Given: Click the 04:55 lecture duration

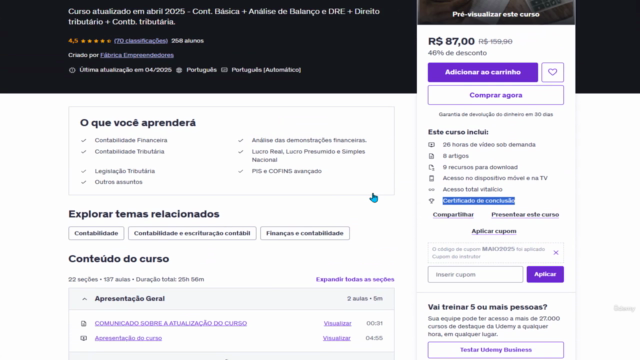Looking at the screenshot, I should (x=374, y=338).
